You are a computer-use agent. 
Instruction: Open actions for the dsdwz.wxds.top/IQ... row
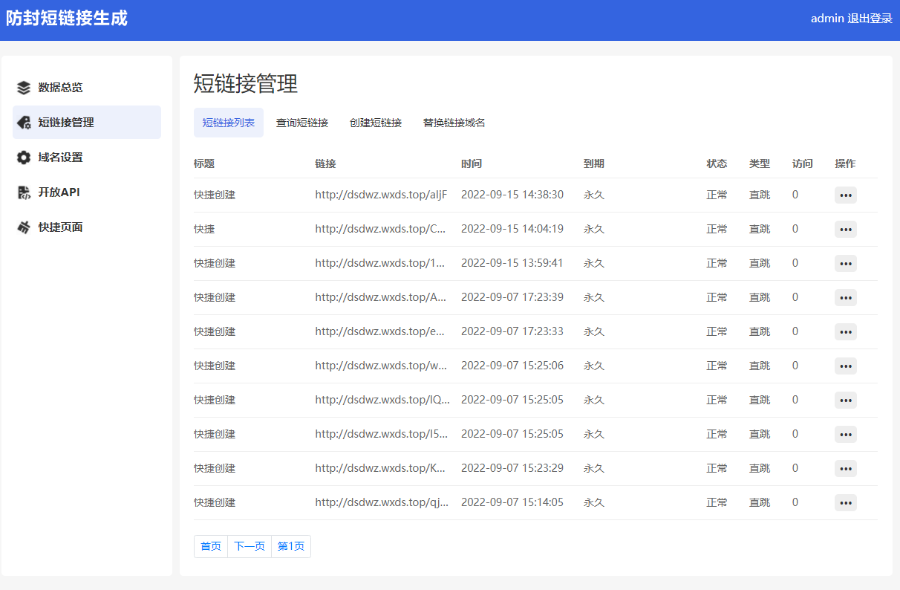(x=845, y=400)
